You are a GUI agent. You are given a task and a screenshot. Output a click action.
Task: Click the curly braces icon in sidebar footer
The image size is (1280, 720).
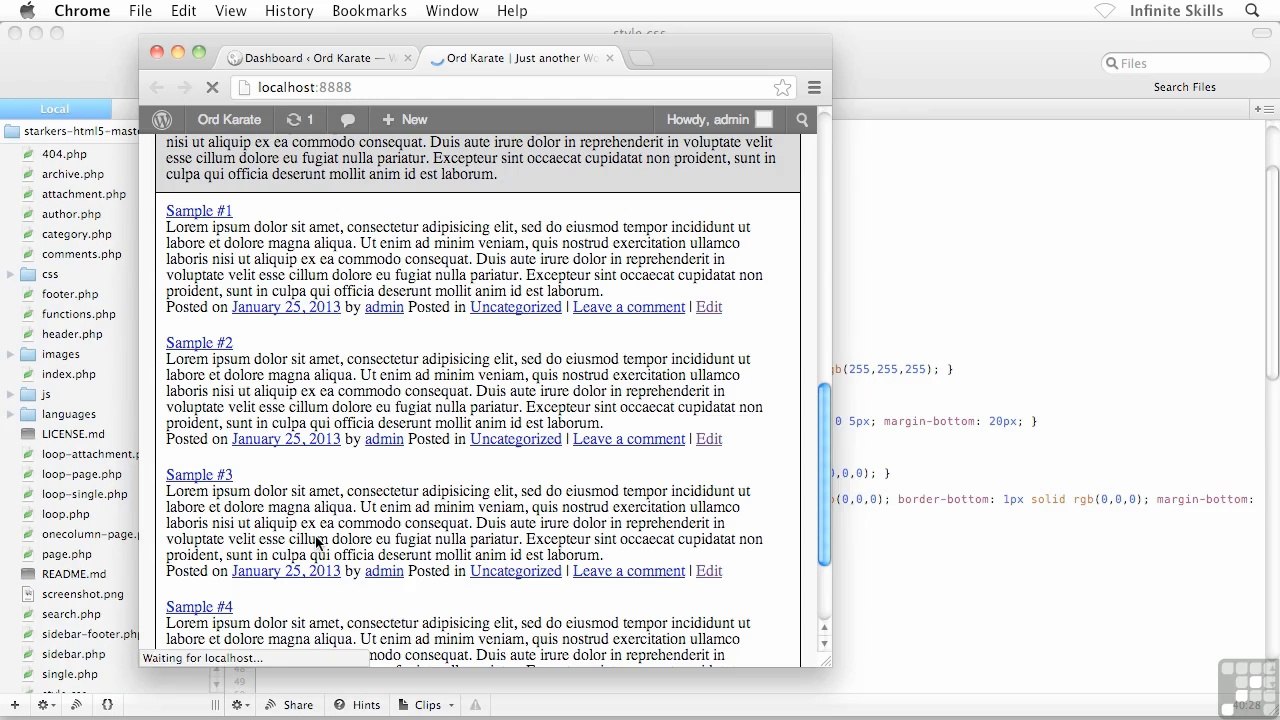point(107,705)
